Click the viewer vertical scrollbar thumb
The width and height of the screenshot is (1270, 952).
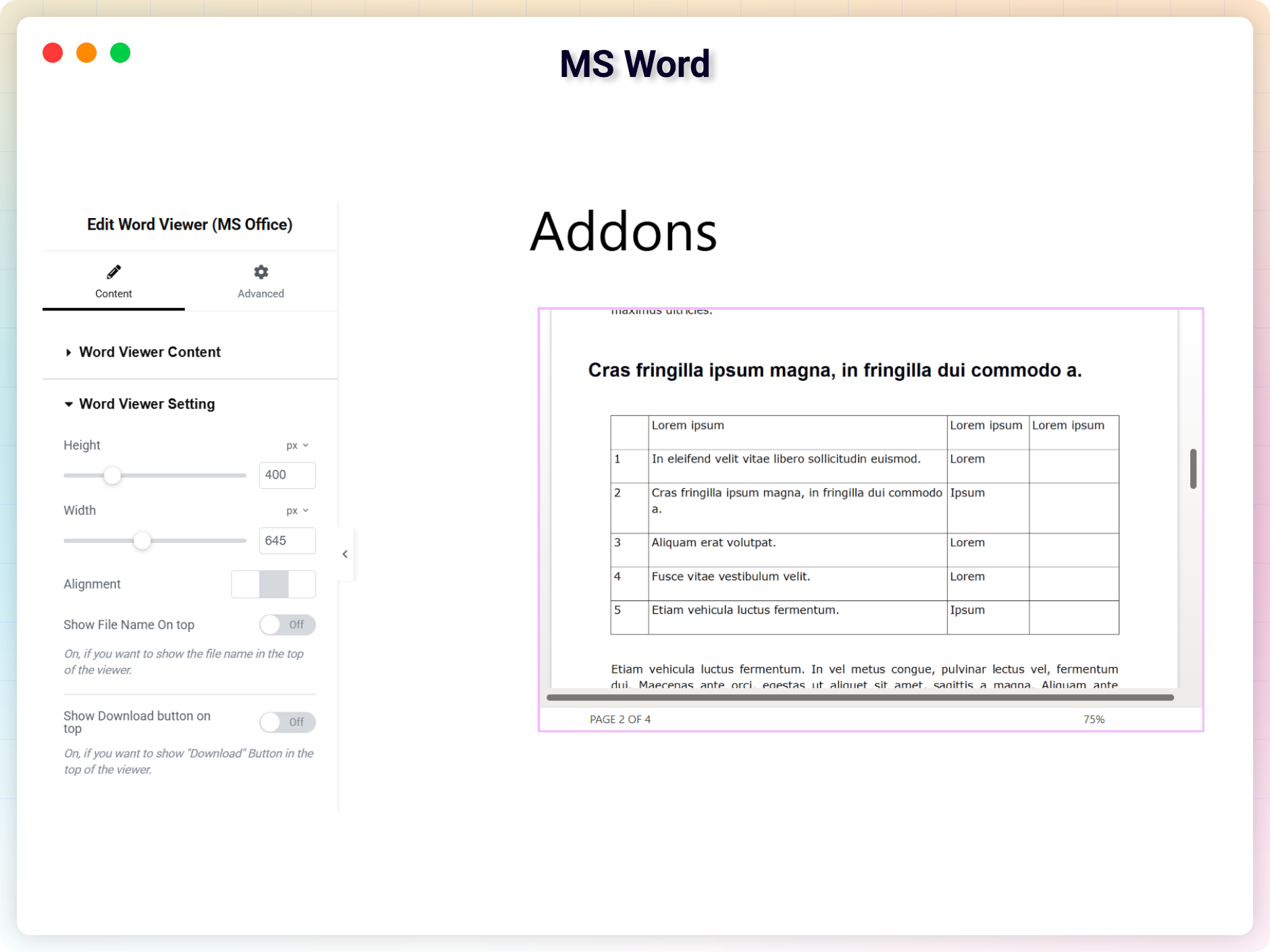pyautogui.click(x=1194, y=469)
